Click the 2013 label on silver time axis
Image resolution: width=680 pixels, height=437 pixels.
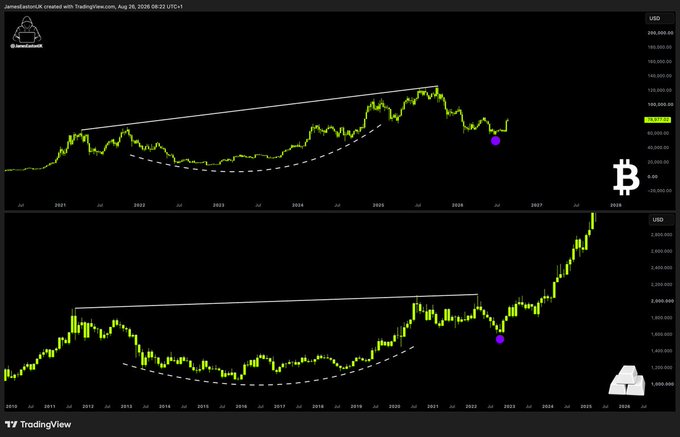click(x=126, y=407)
